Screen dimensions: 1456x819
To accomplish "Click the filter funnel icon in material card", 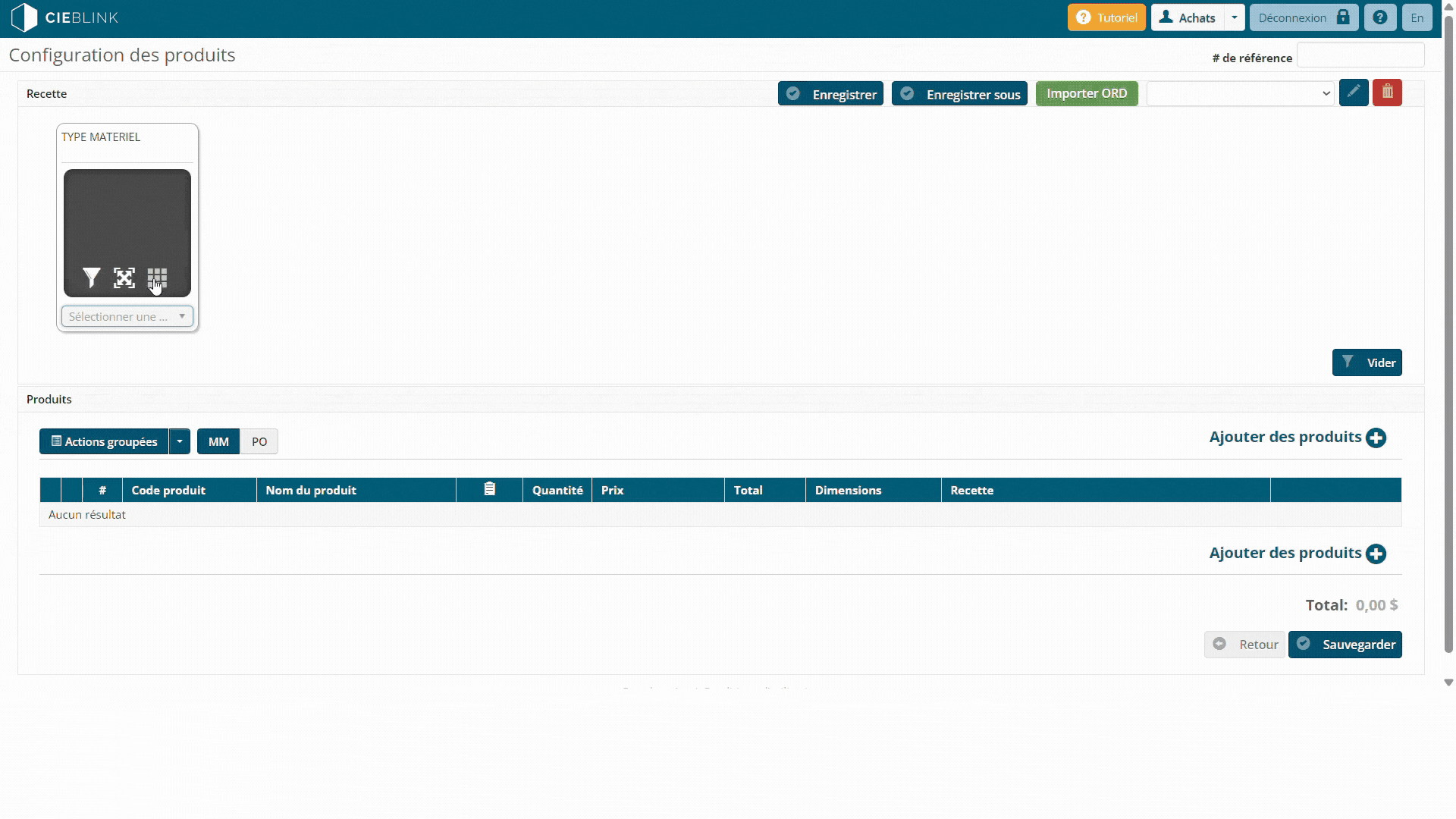I will pyautogui.click(x=92, y=278).
